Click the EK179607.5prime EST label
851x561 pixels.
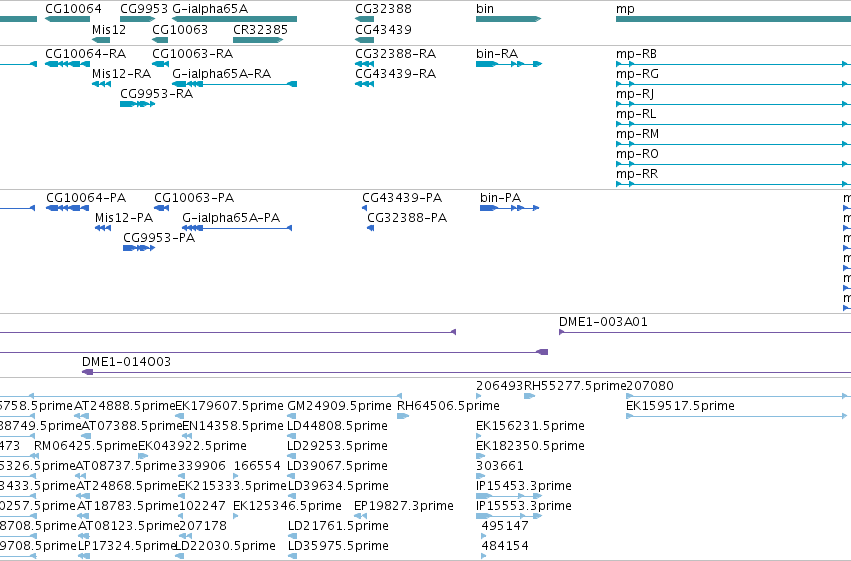pyautogui.click(x=230, y=406)
